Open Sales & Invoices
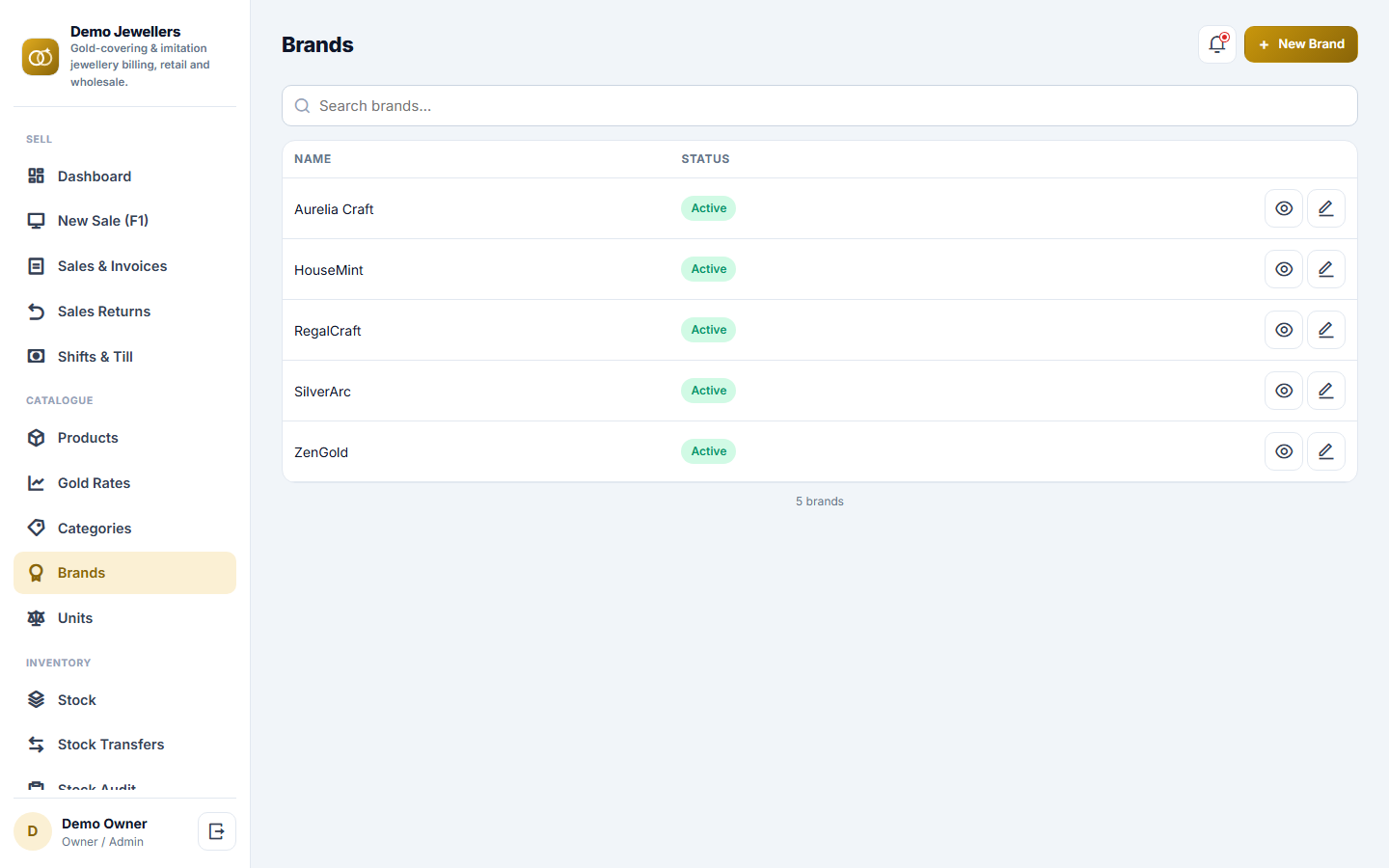The height and width of the screenshot is (868, 1389). click(x=124, y=266)
